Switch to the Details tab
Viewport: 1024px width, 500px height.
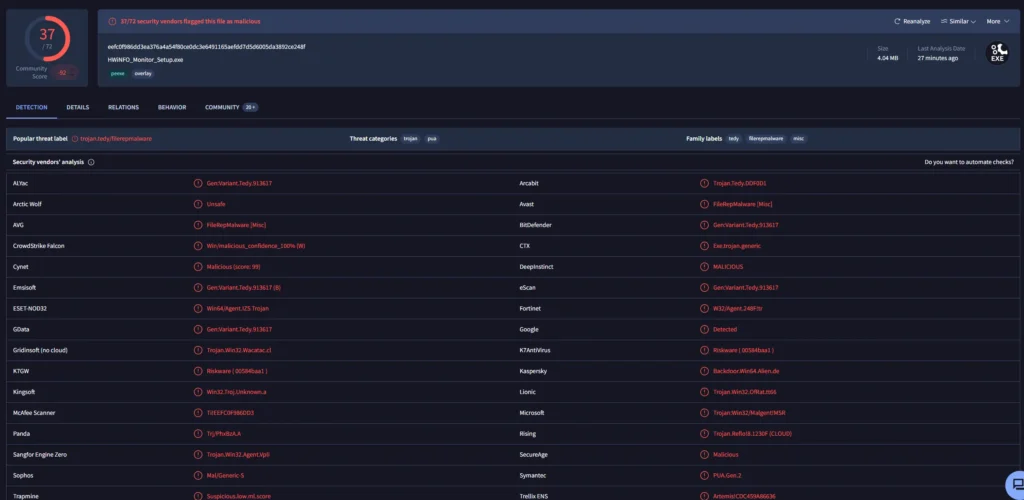click(78, 107)
